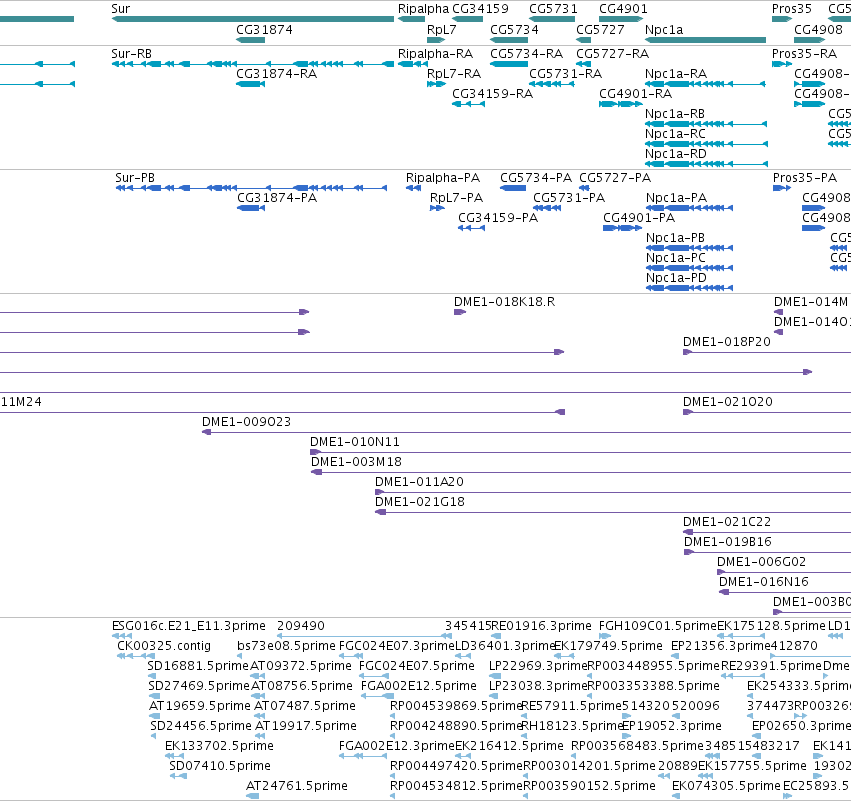Screen dimensions: 851x801
Task: Click EST EK133702.5prime
Action: [174, 756]
